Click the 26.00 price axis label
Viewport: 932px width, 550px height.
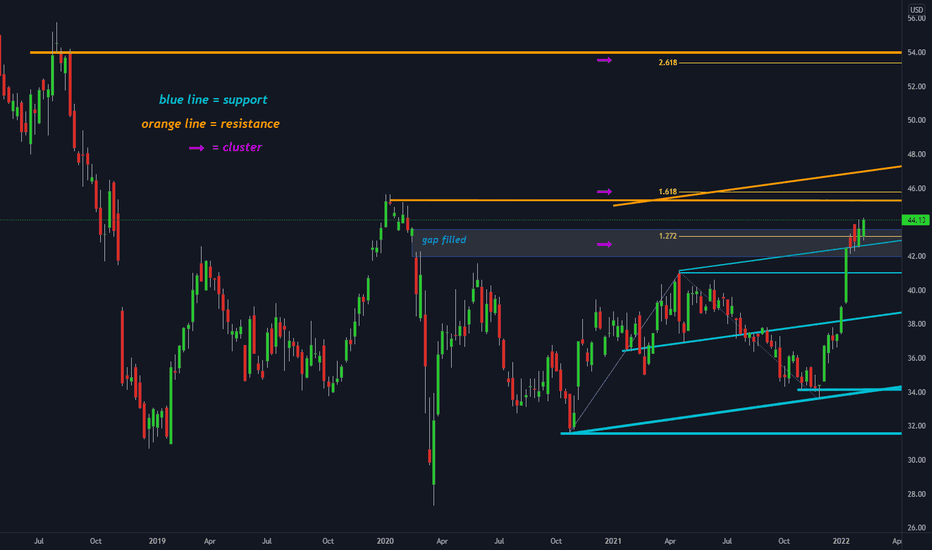point(916,528)
